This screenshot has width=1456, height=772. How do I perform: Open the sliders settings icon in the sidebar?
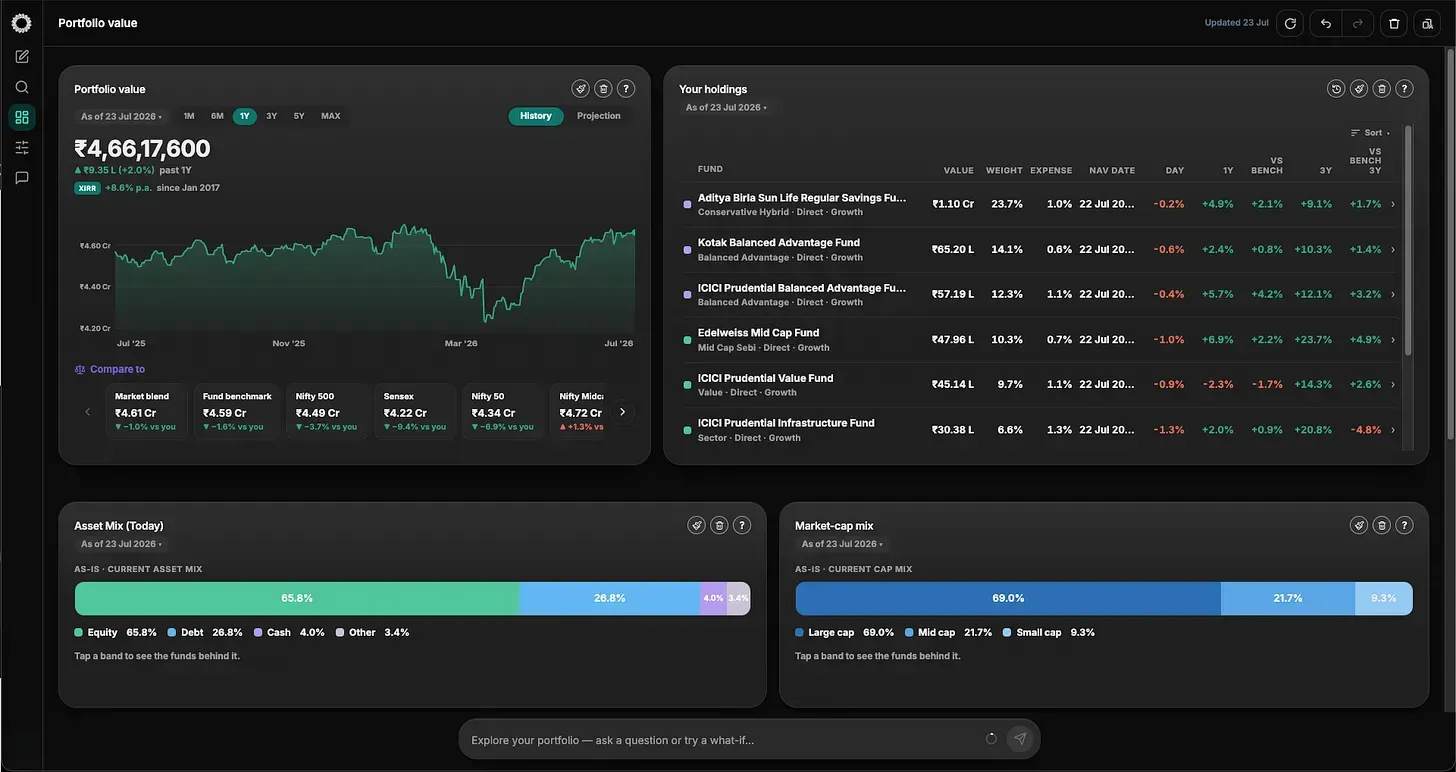coord(22,148)
